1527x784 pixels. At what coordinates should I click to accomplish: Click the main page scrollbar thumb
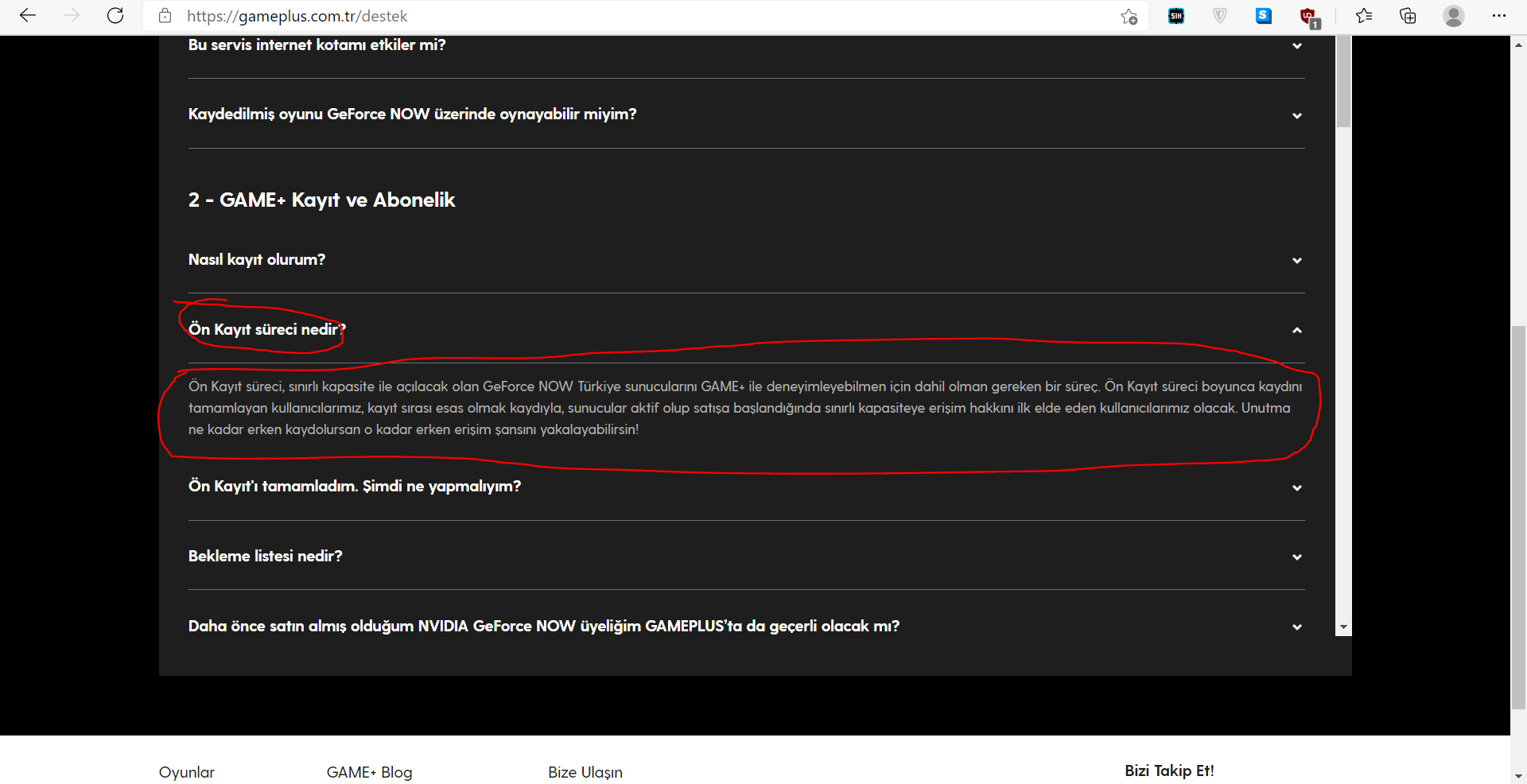[1518, 517]
